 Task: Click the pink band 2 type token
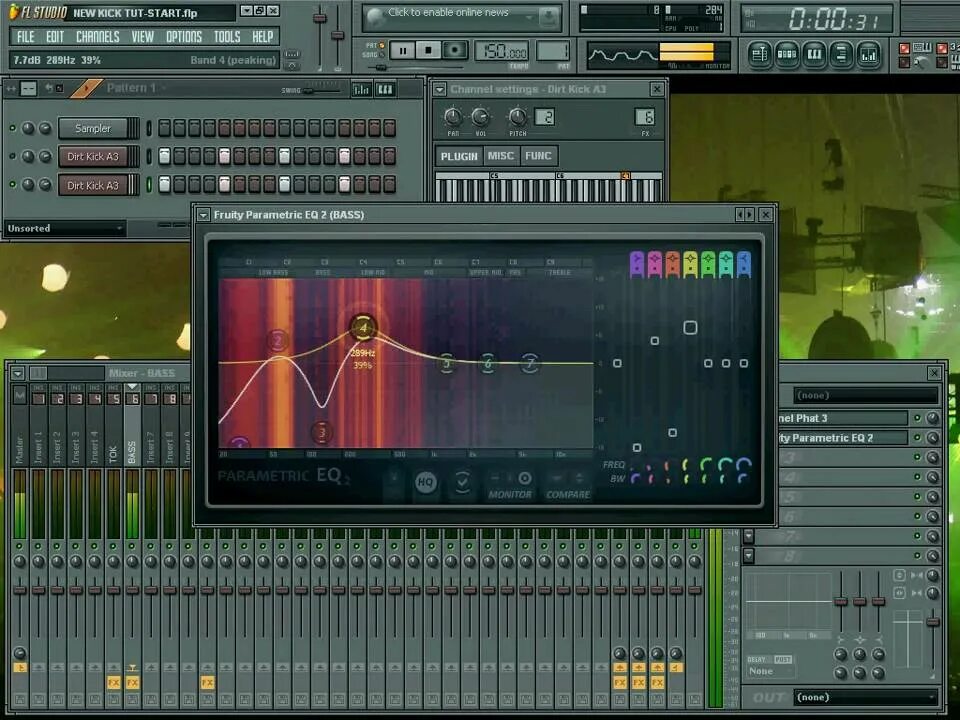pos(654,264)
